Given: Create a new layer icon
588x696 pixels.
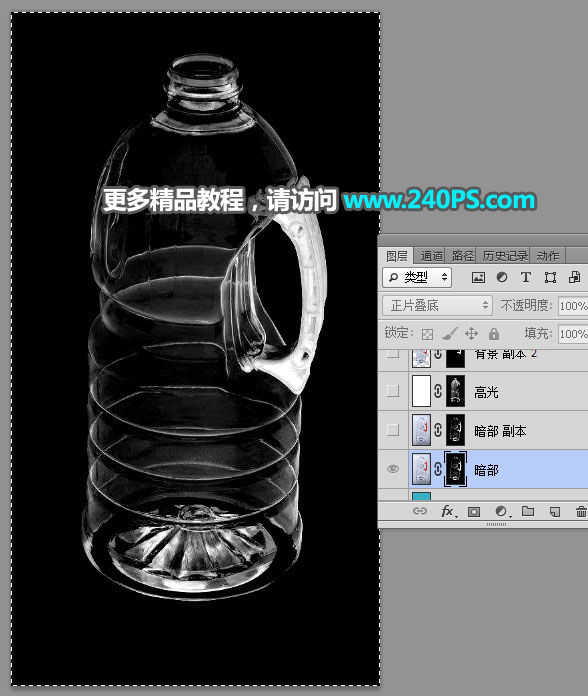Looking at the screenshot, I should [554, 512].
